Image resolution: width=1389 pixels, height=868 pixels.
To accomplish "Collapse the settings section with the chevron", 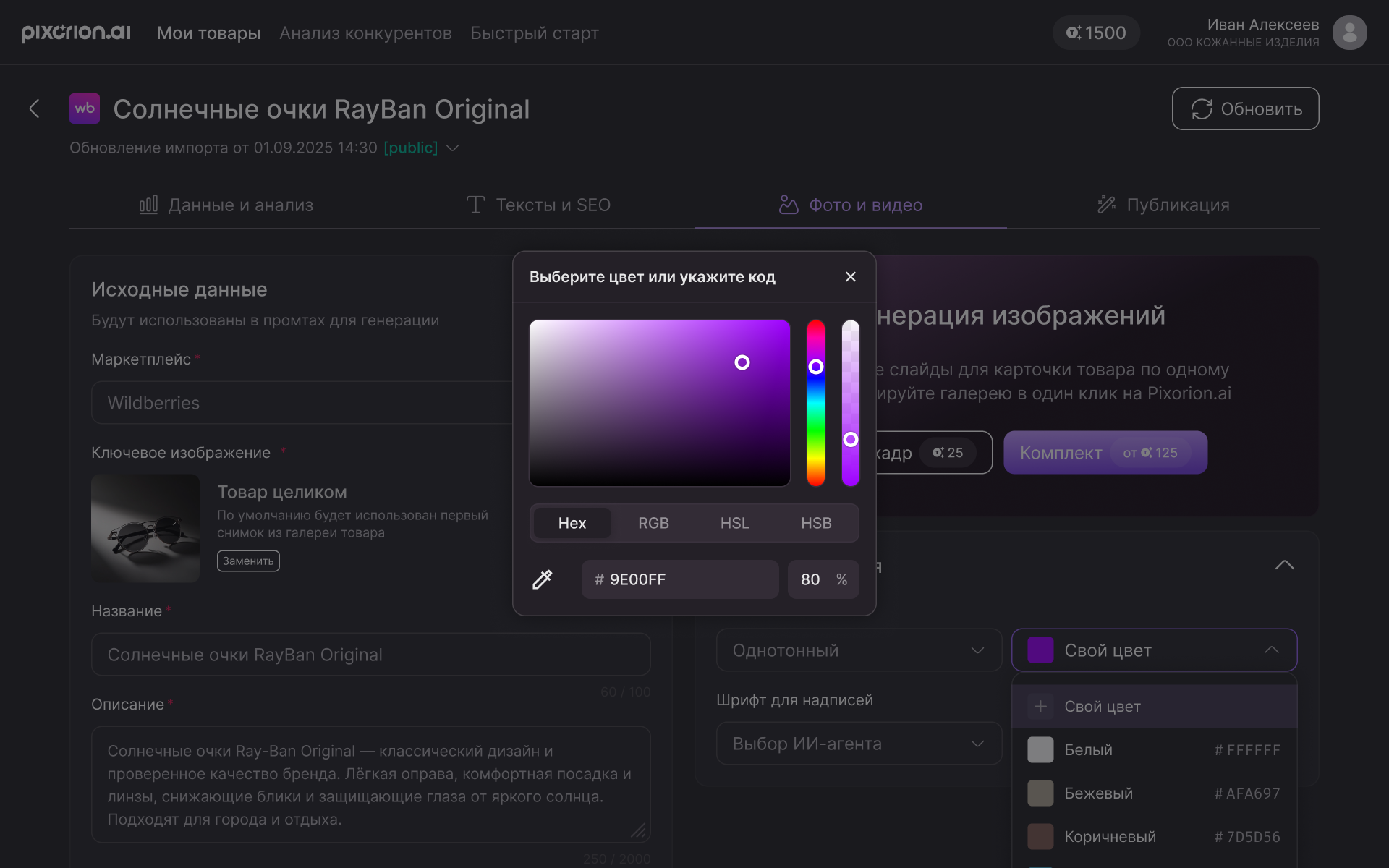I will (1284, 565).
